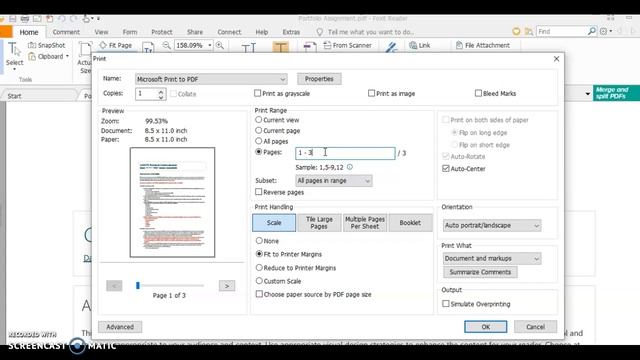Switch to Tile Large Pages handling
Screen dimensions: 640x360
pyautogui.click(x=319, y=223)
